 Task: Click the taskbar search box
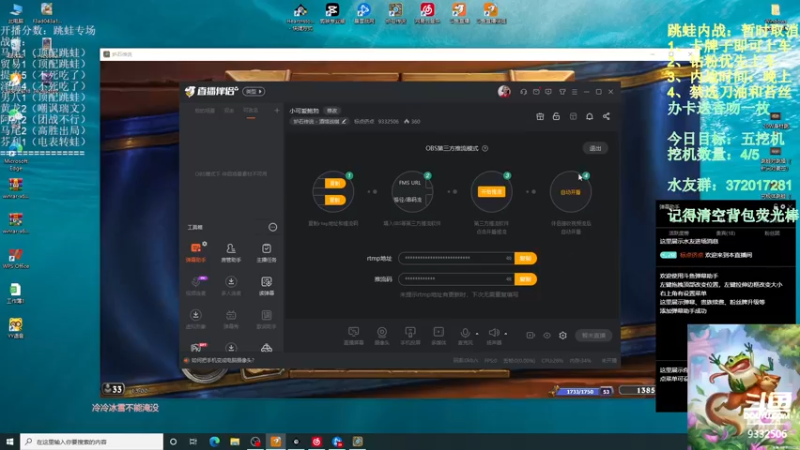point(92,441)
